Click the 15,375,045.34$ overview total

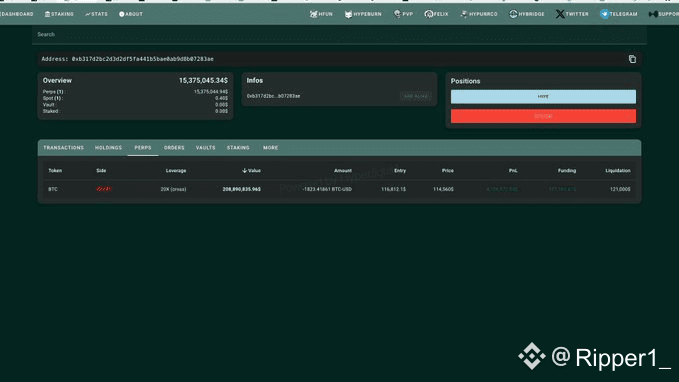click(203, 81)
